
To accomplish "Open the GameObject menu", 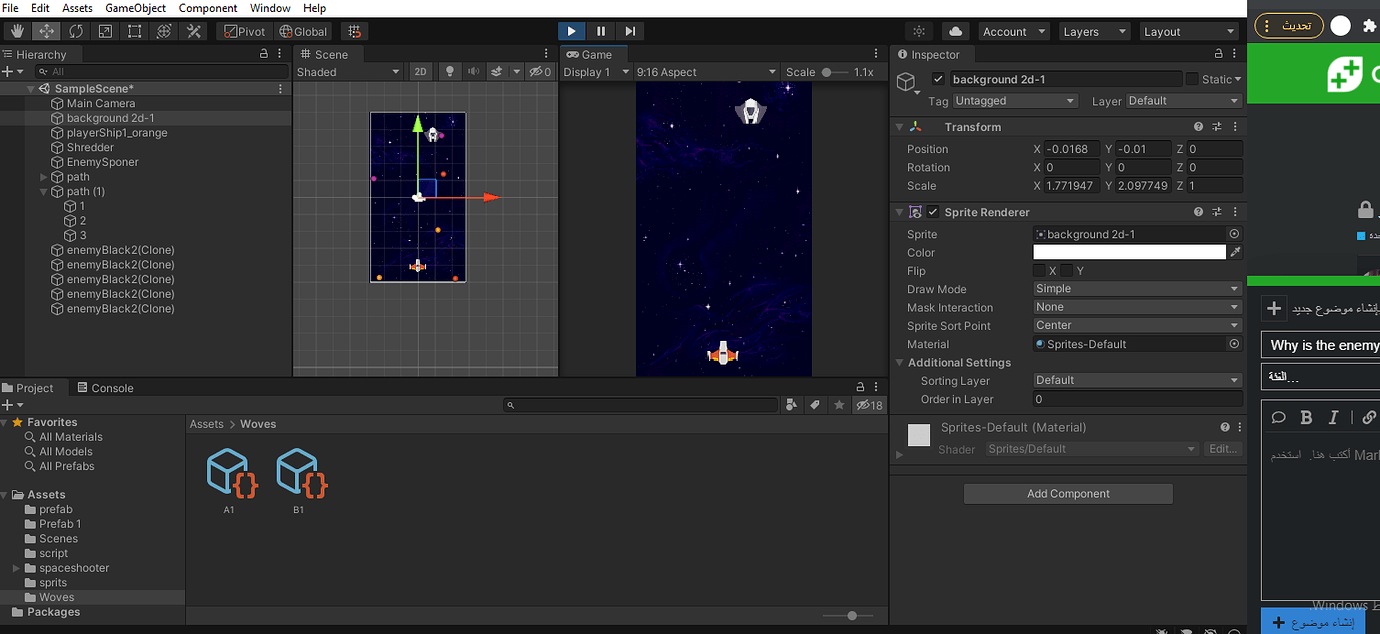I will coord(135,8).
